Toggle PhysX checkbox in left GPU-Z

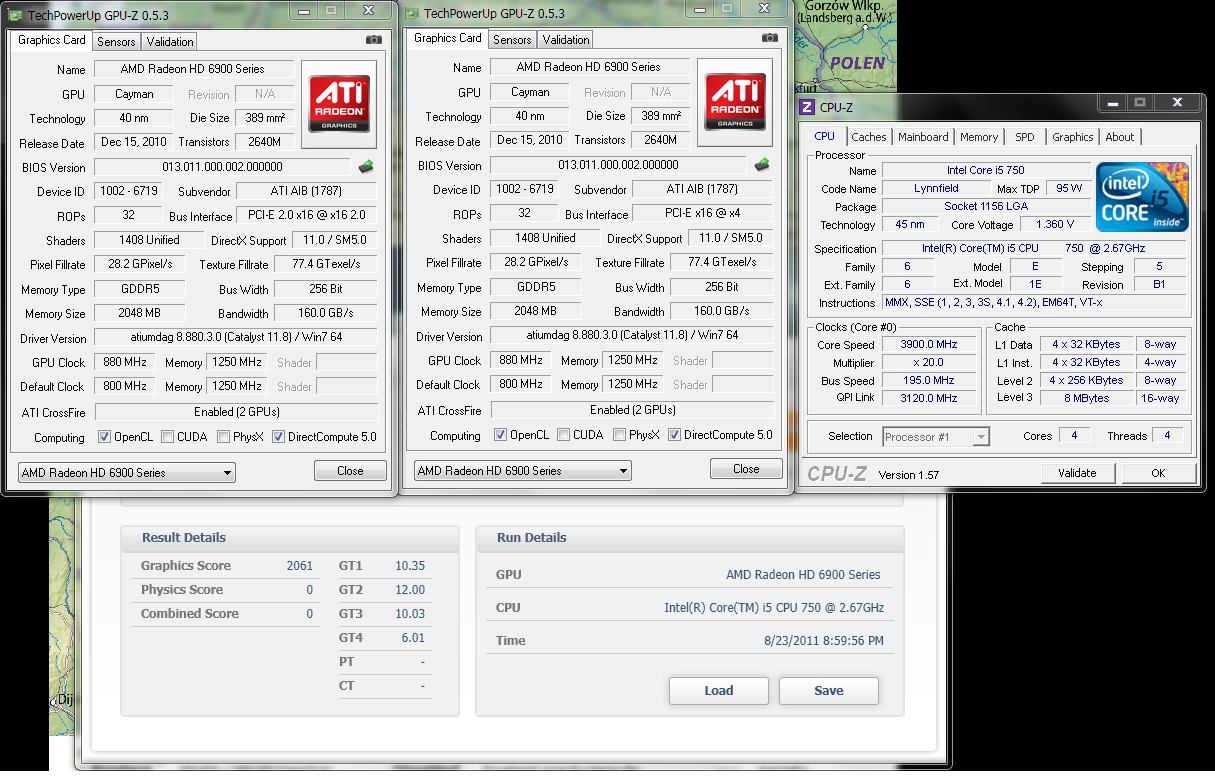224,437
